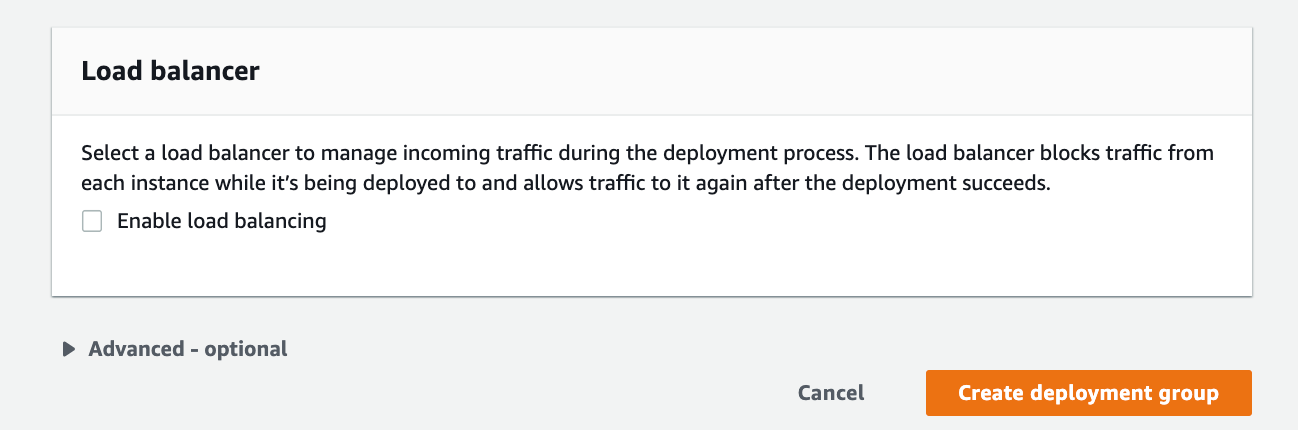Submit the form with Create deployment group
The height and width of the screenshot is (430, 1298).
click(1088, 393)
